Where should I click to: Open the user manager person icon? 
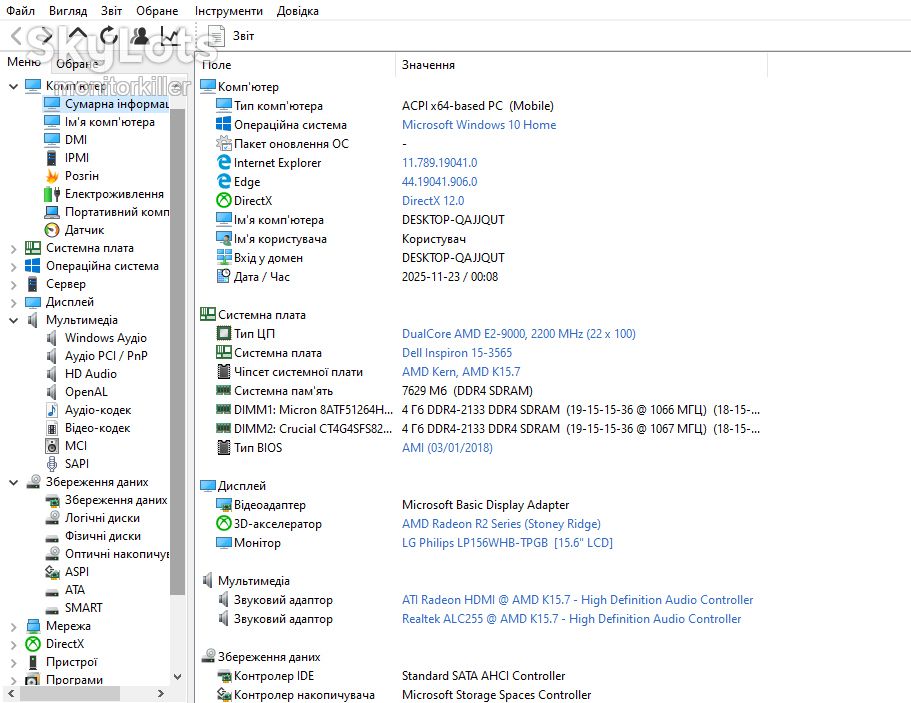pyautogui.click(x=139, y=36)
